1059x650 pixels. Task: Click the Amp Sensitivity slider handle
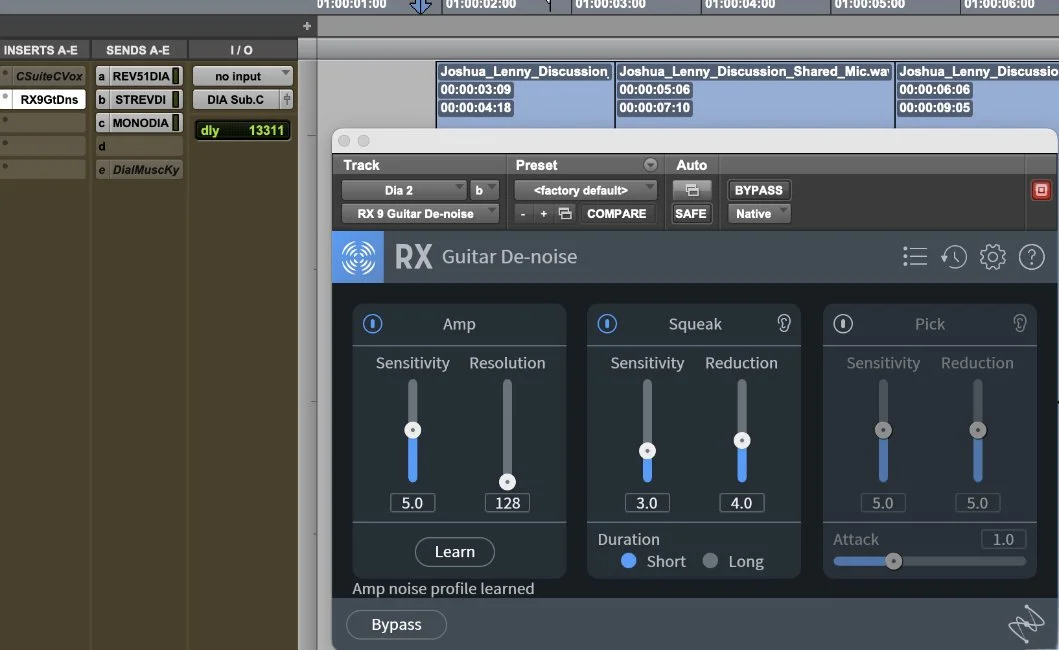[413, 430]
